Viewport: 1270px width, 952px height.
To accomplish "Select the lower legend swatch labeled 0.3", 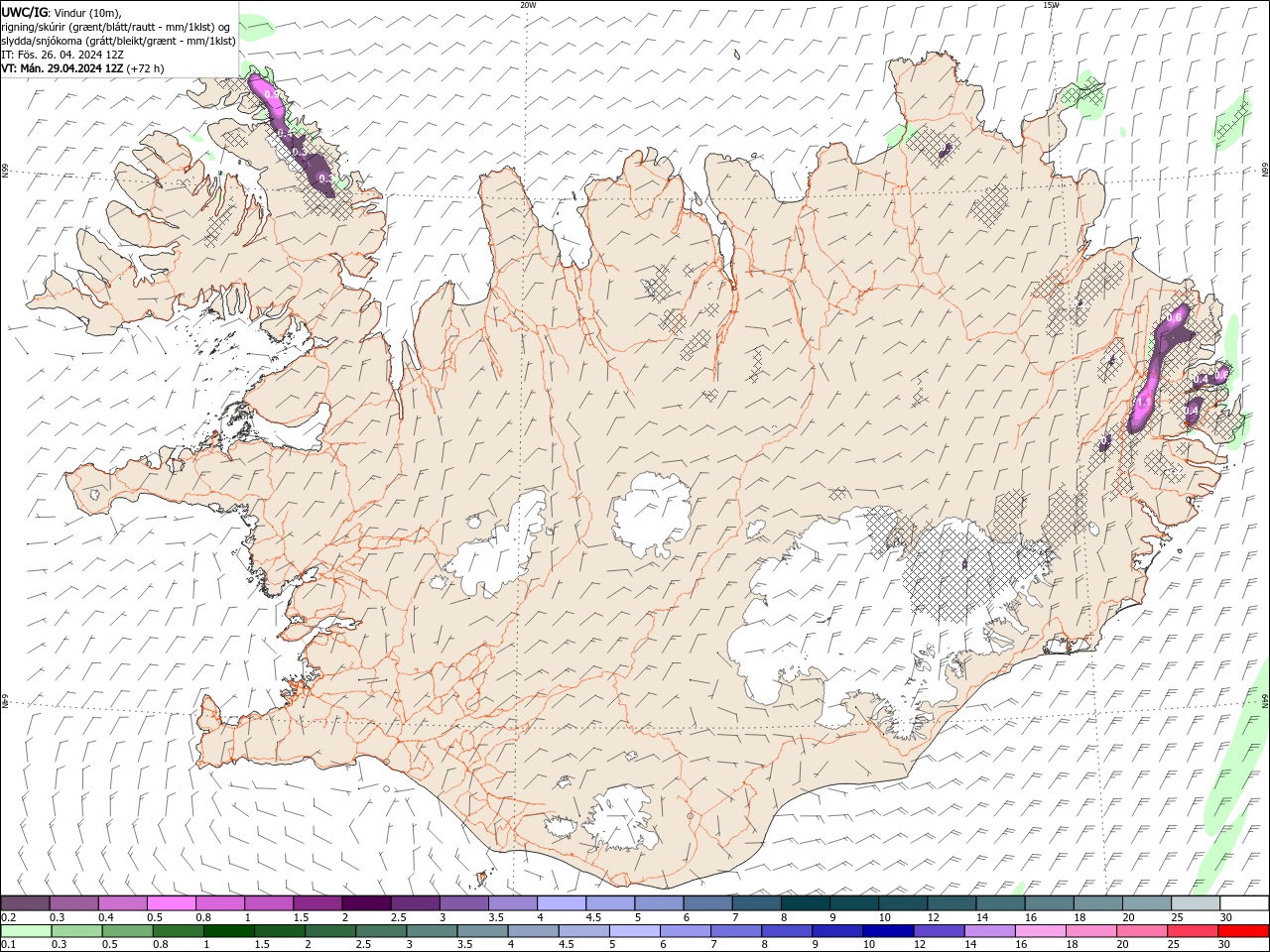I will pos(77,930).
